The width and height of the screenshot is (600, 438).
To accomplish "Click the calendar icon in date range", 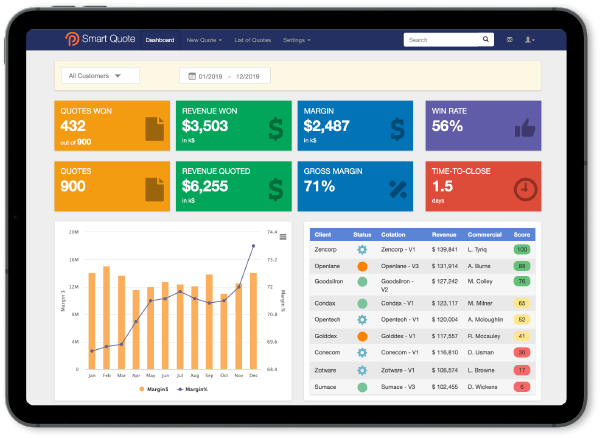I will pyautogui.click(x=192, y=77).
